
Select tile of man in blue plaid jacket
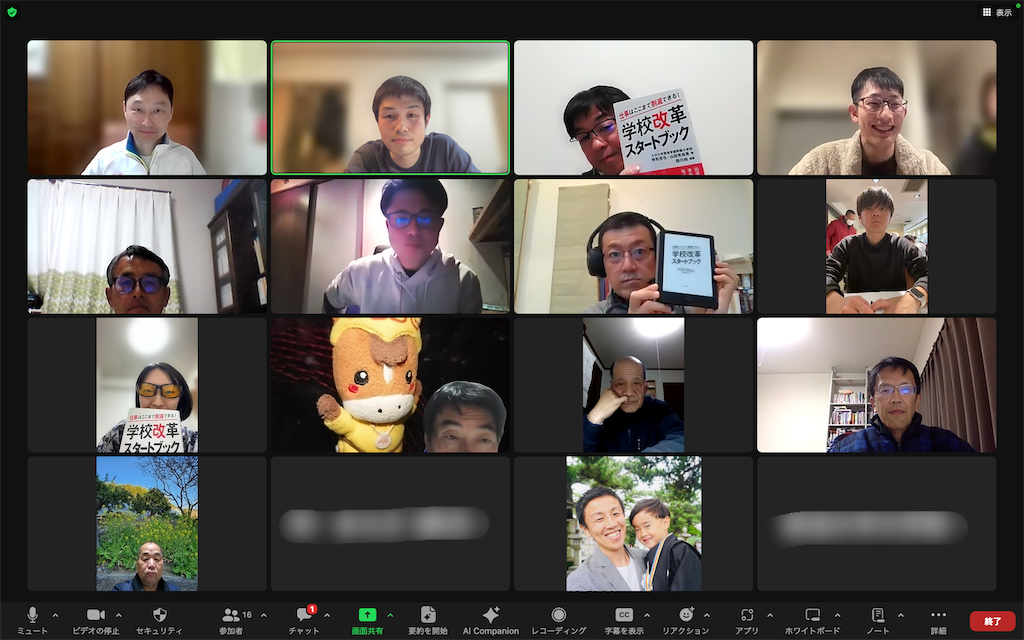click(876, 385)
